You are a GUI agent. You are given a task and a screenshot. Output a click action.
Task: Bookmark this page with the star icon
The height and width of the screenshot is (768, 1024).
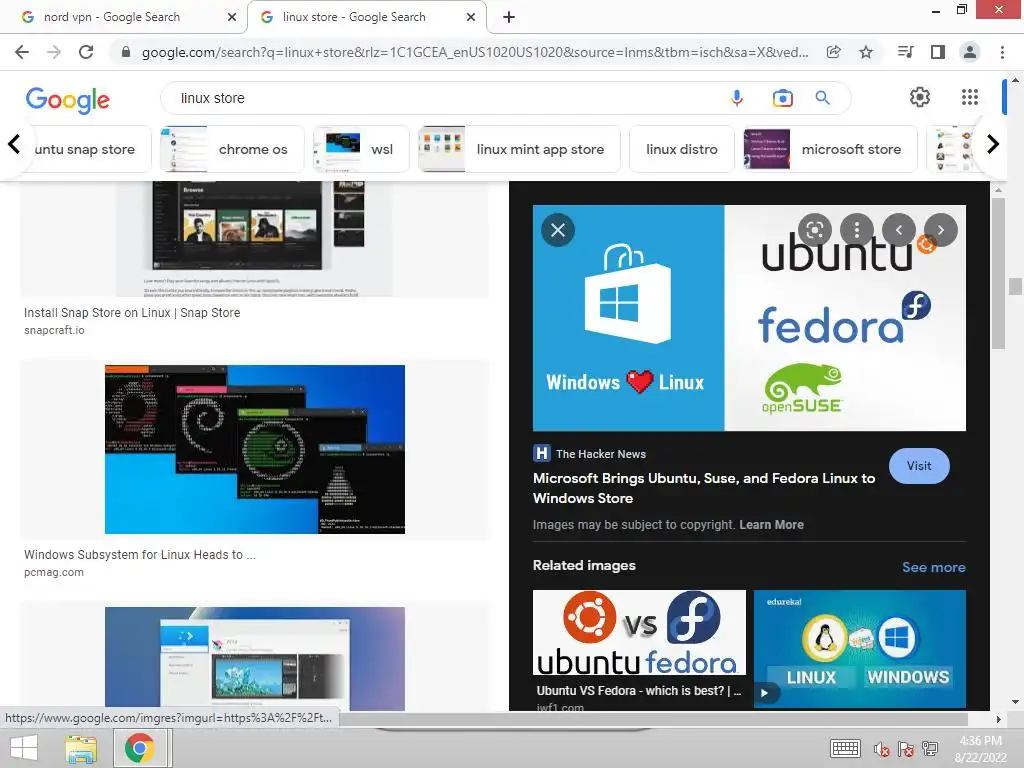point(866,52)
